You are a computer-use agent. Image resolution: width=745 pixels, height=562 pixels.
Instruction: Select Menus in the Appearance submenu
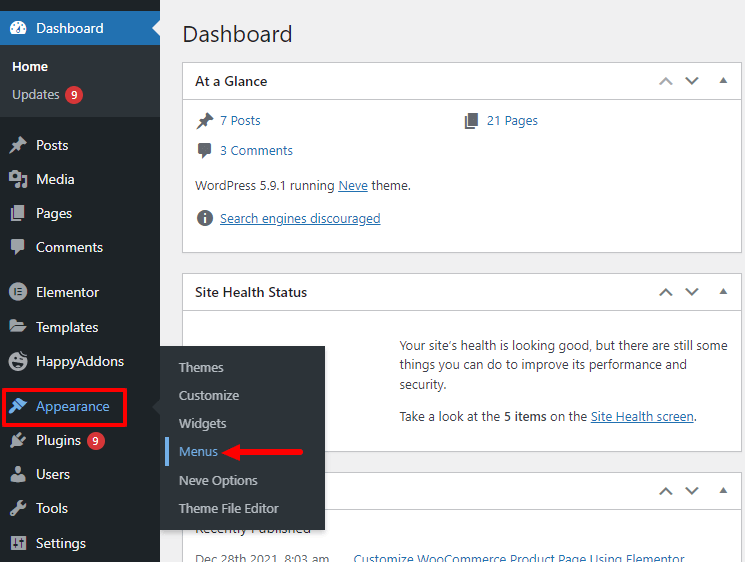(x=198, y=451)
